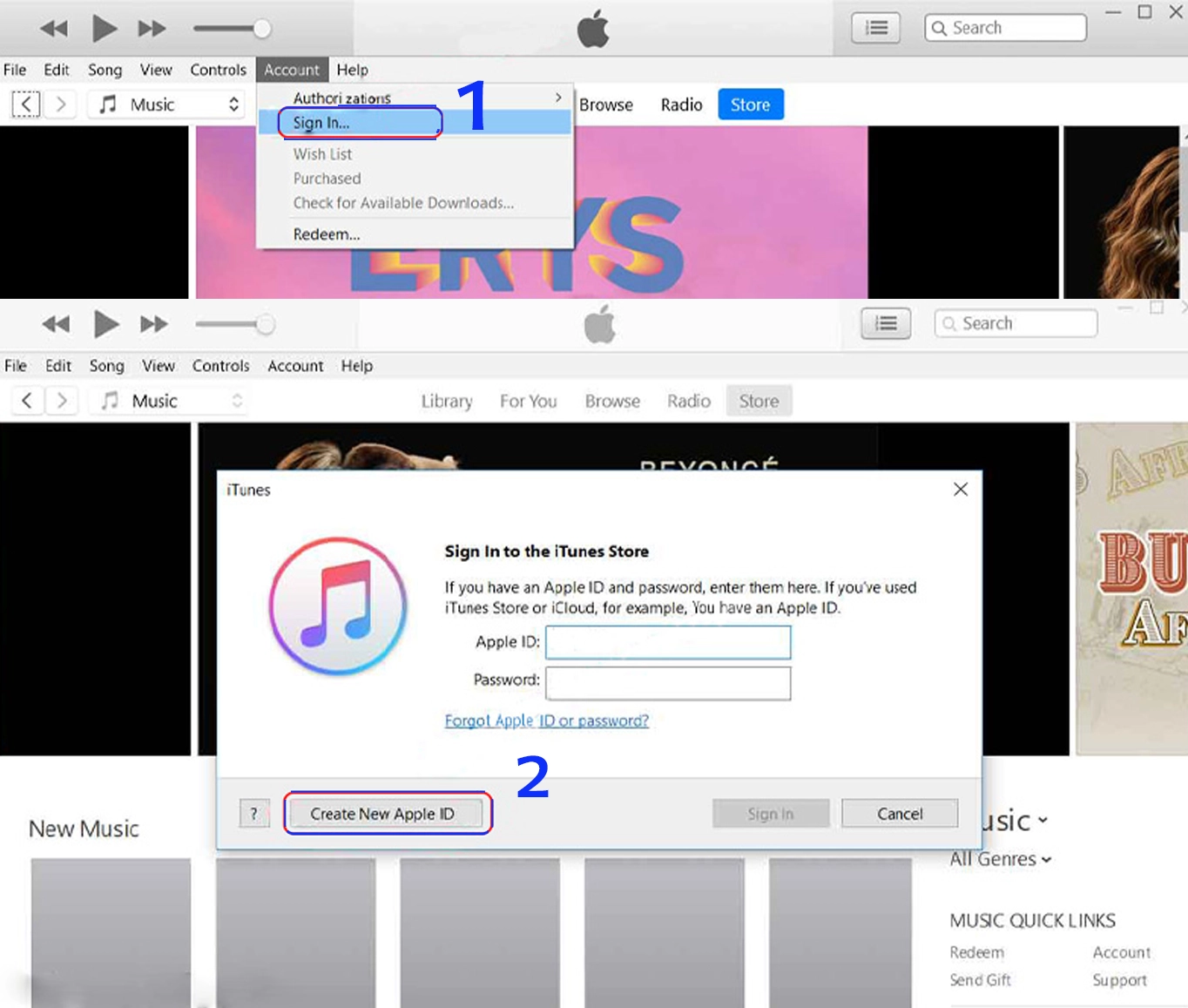Select Wish List menu entry

point(322,154)
